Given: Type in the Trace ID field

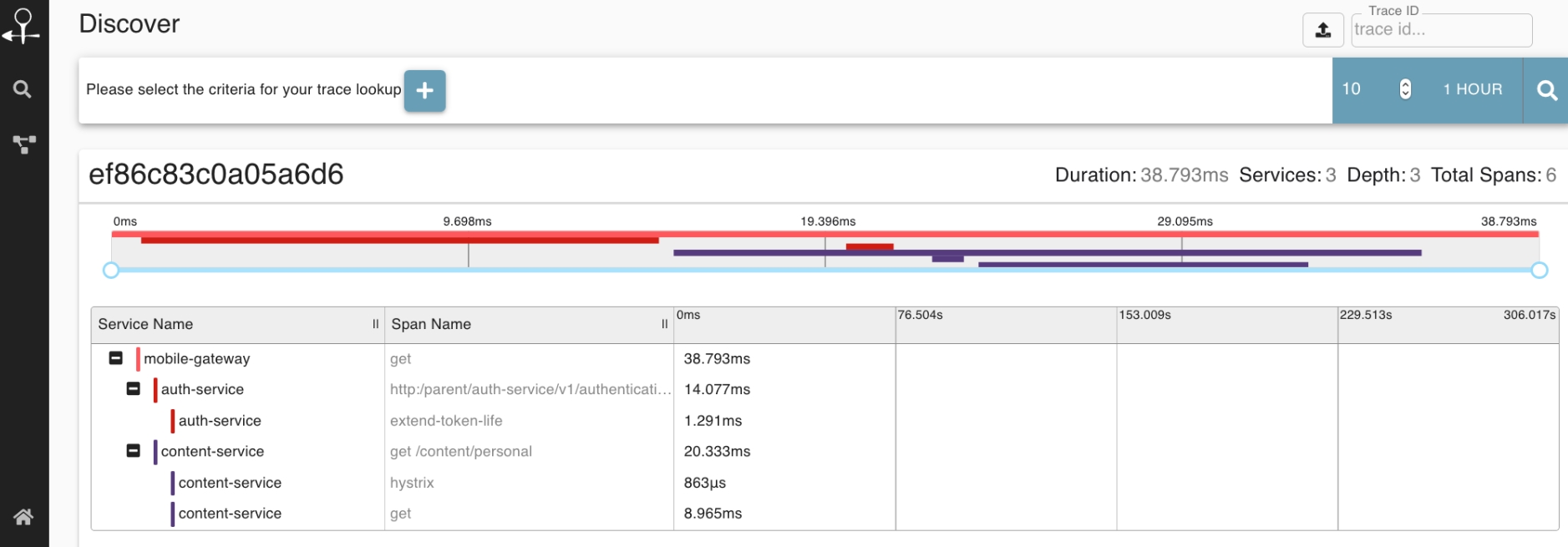Looking at the screenshot, I should tap(1440, 30).
